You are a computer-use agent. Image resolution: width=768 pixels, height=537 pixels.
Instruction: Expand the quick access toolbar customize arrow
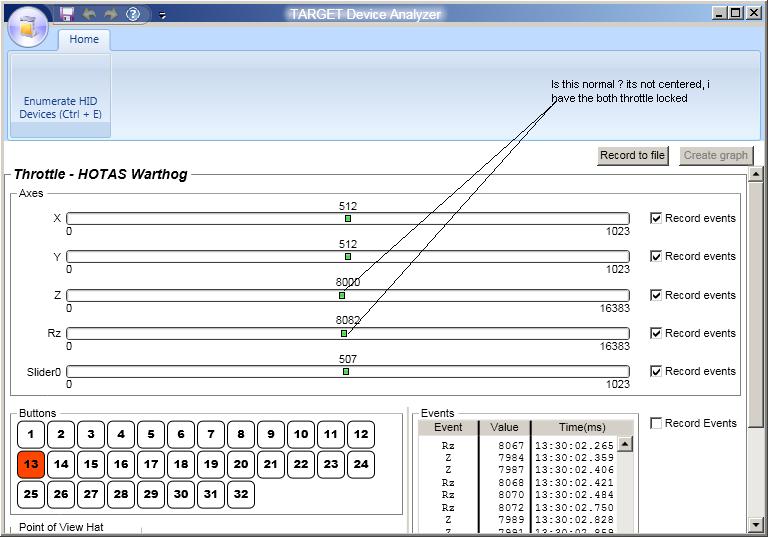pos(163,16)
